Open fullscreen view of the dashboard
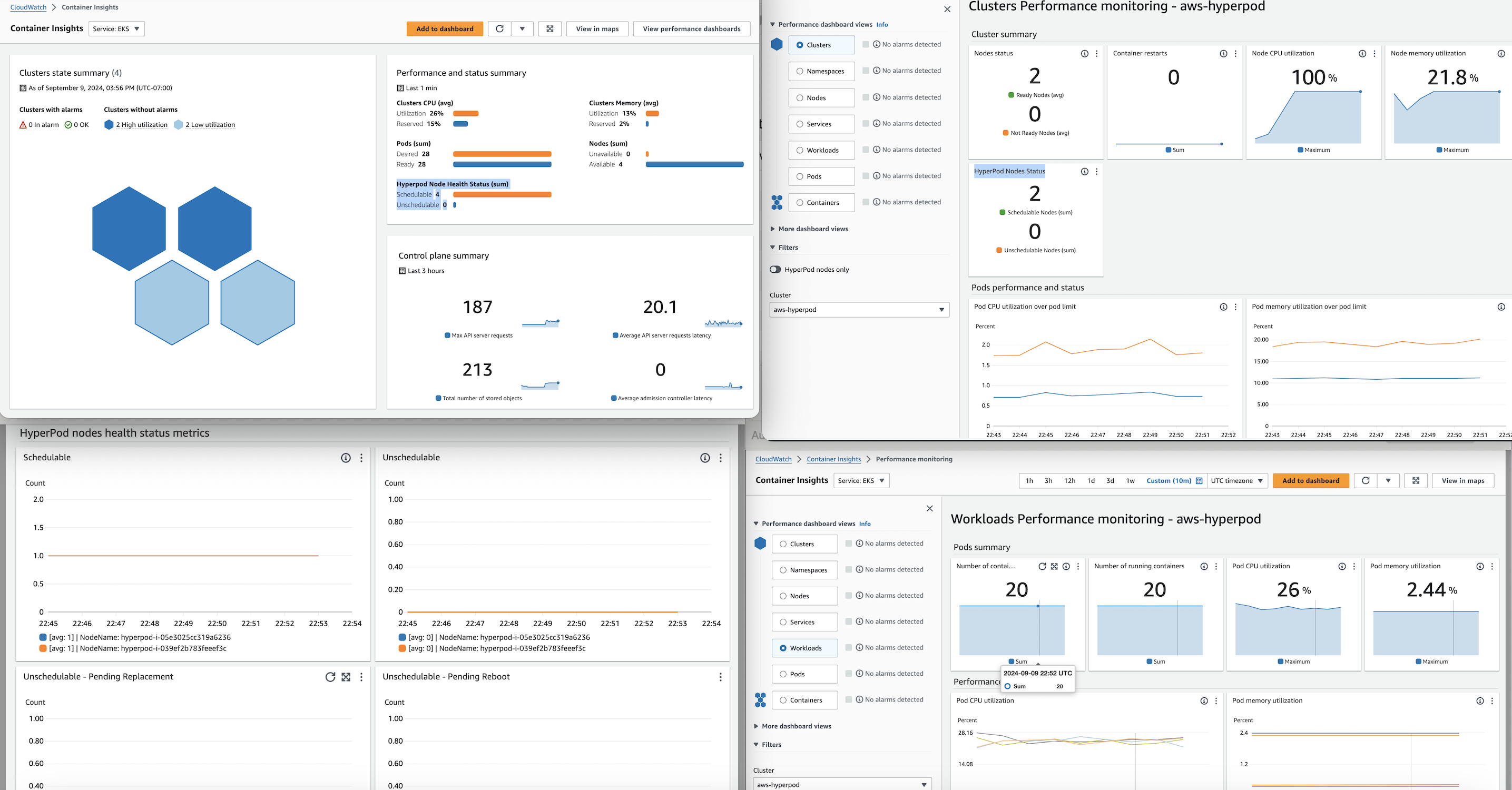This screenshot has height=790, width=1512. [x=549, y=28]
